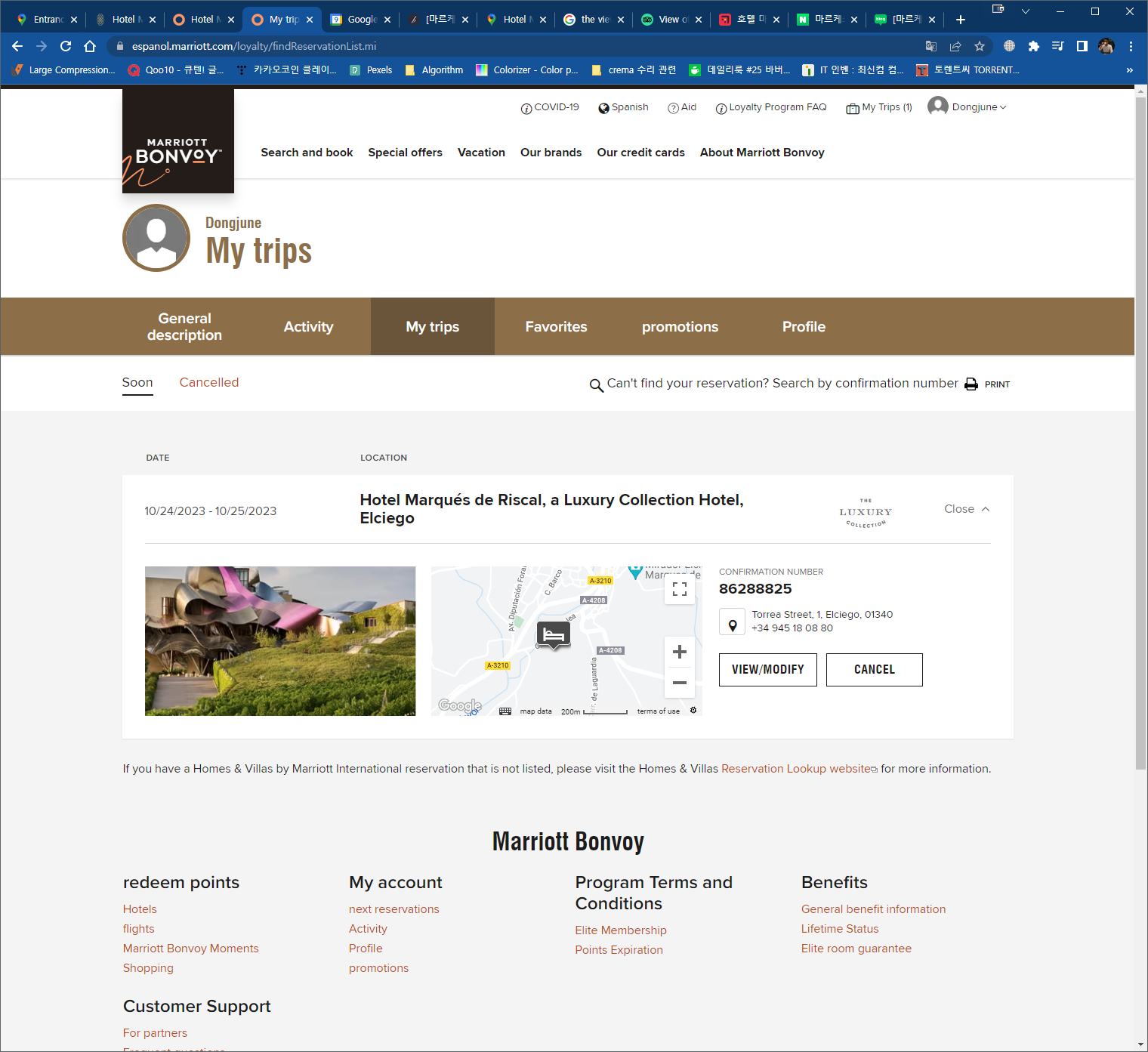Open Points Expiration footer link

pos(619,950)
